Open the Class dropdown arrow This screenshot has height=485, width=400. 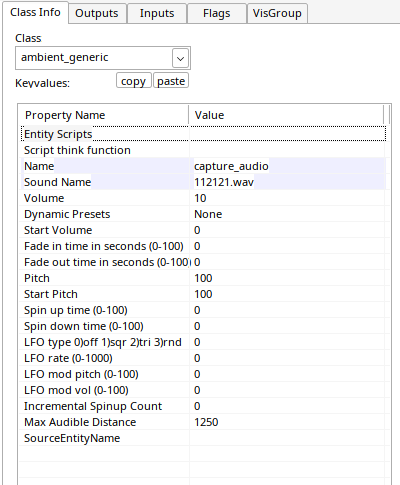(x=180, y=58)
